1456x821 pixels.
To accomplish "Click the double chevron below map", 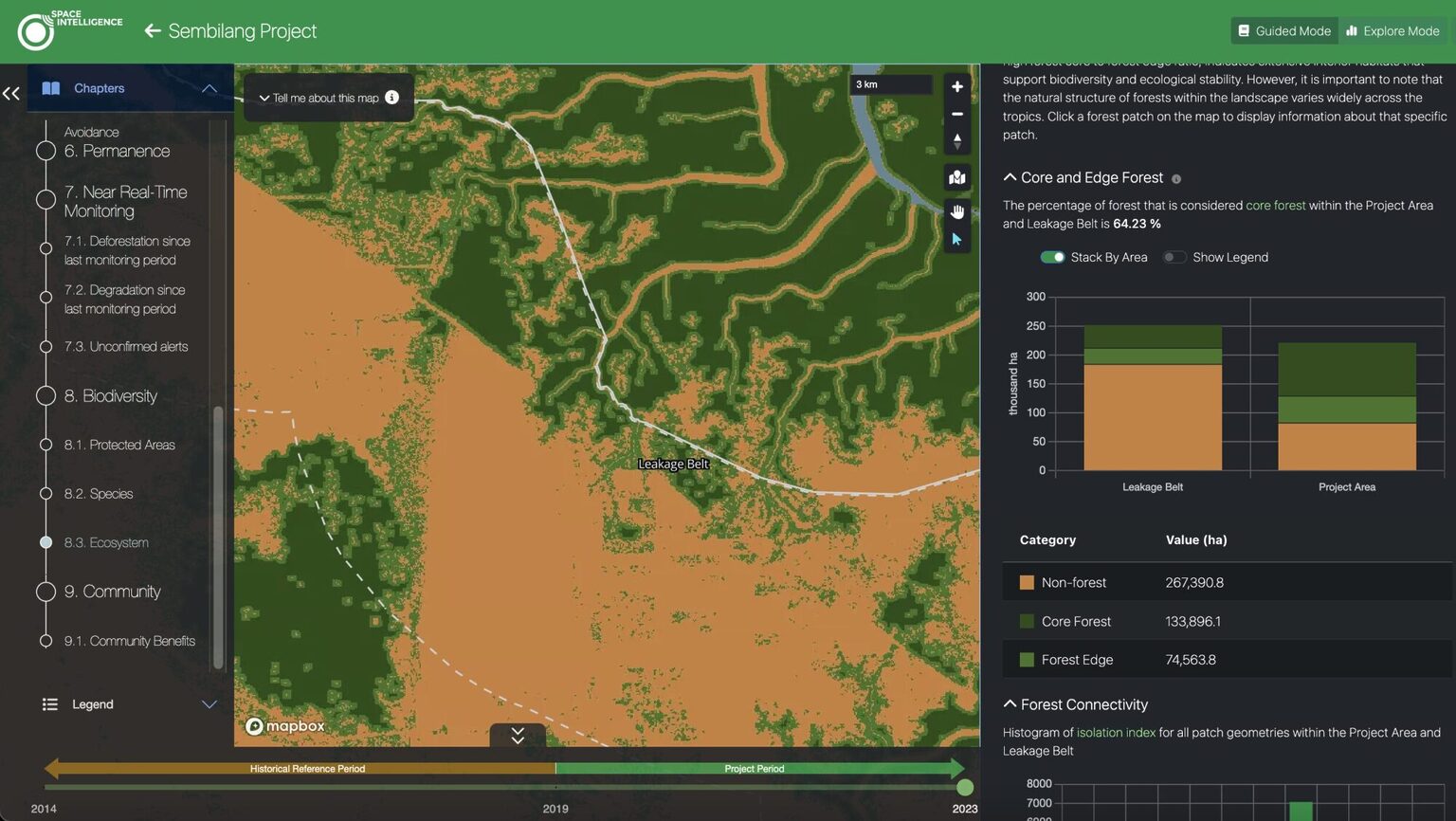I will 518,736.
